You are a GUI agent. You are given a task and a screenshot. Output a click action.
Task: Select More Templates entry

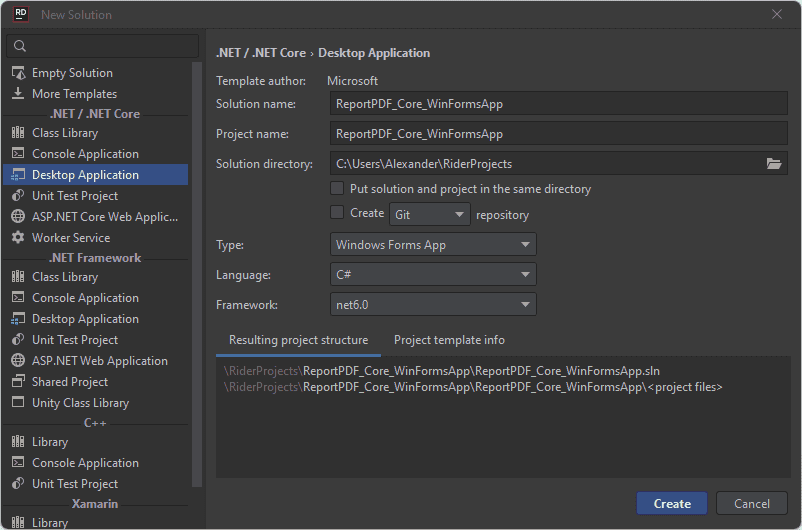click(x=96, y=94)
